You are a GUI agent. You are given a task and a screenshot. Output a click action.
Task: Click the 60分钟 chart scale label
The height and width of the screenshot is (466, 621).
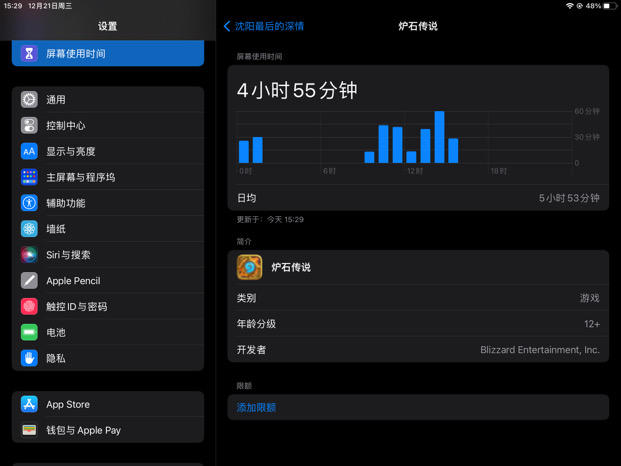(x=587, y=111)
